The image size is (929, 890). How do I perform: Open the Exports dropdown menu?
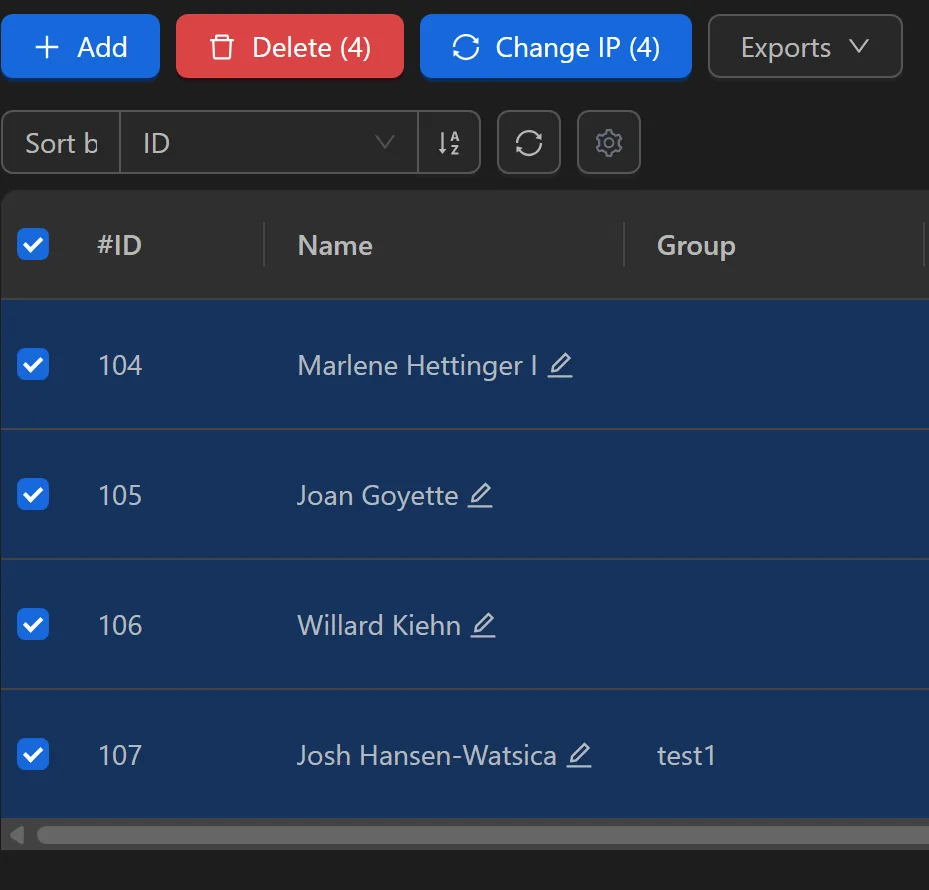point(805,47)
